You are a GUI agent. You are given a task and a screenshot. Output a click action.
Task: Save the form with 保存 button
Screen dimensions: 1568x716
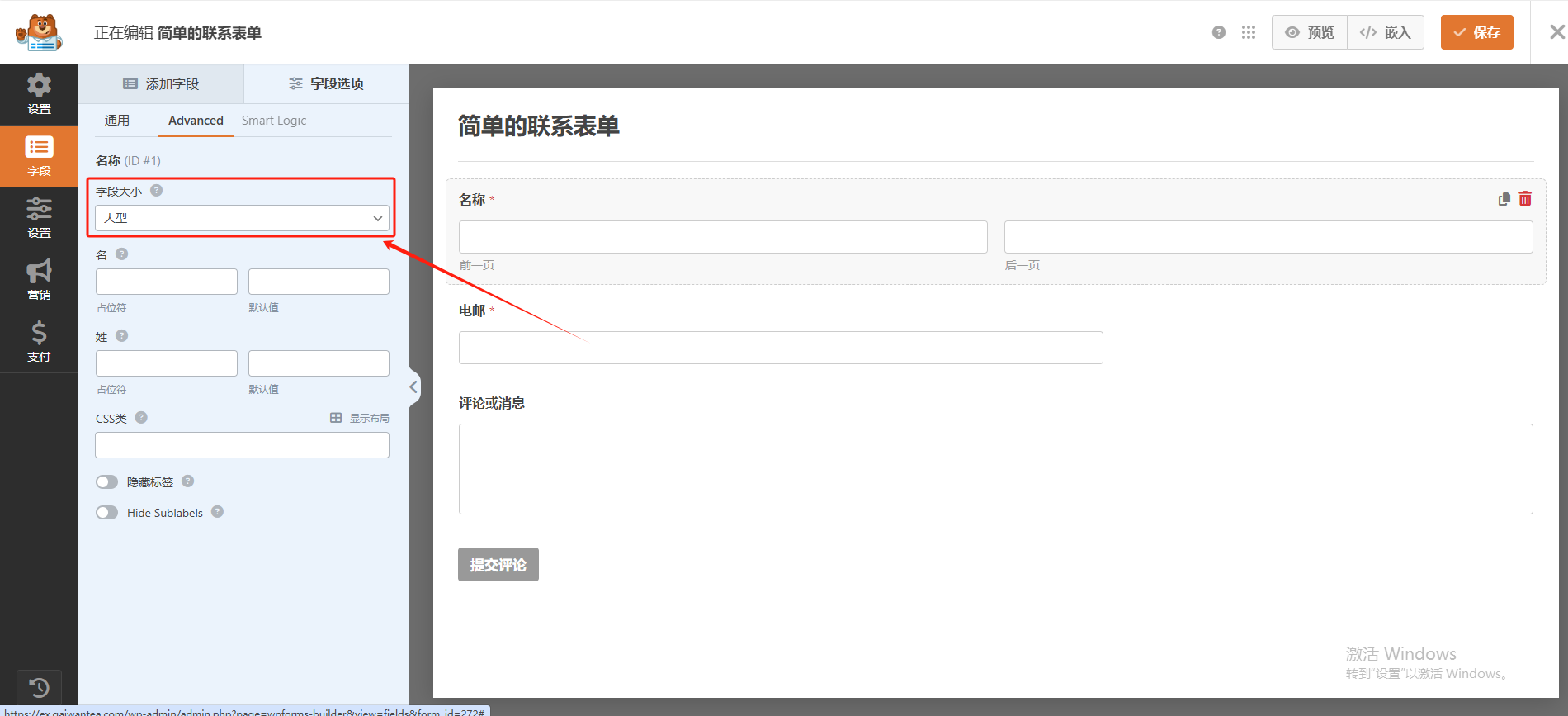(1477, 32)
